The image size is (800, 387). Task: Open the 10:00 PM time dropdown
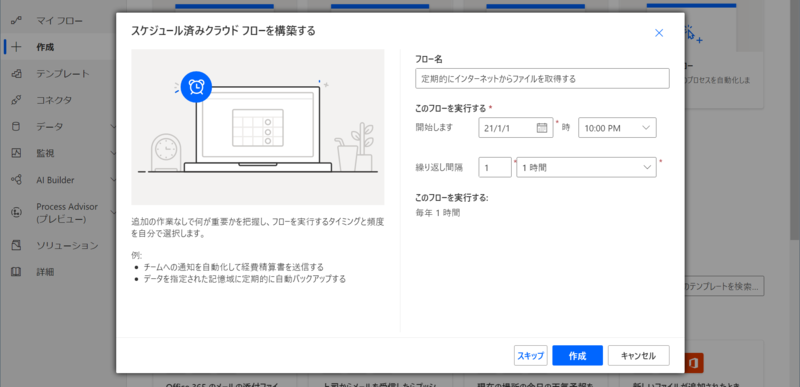coord(617,128)
